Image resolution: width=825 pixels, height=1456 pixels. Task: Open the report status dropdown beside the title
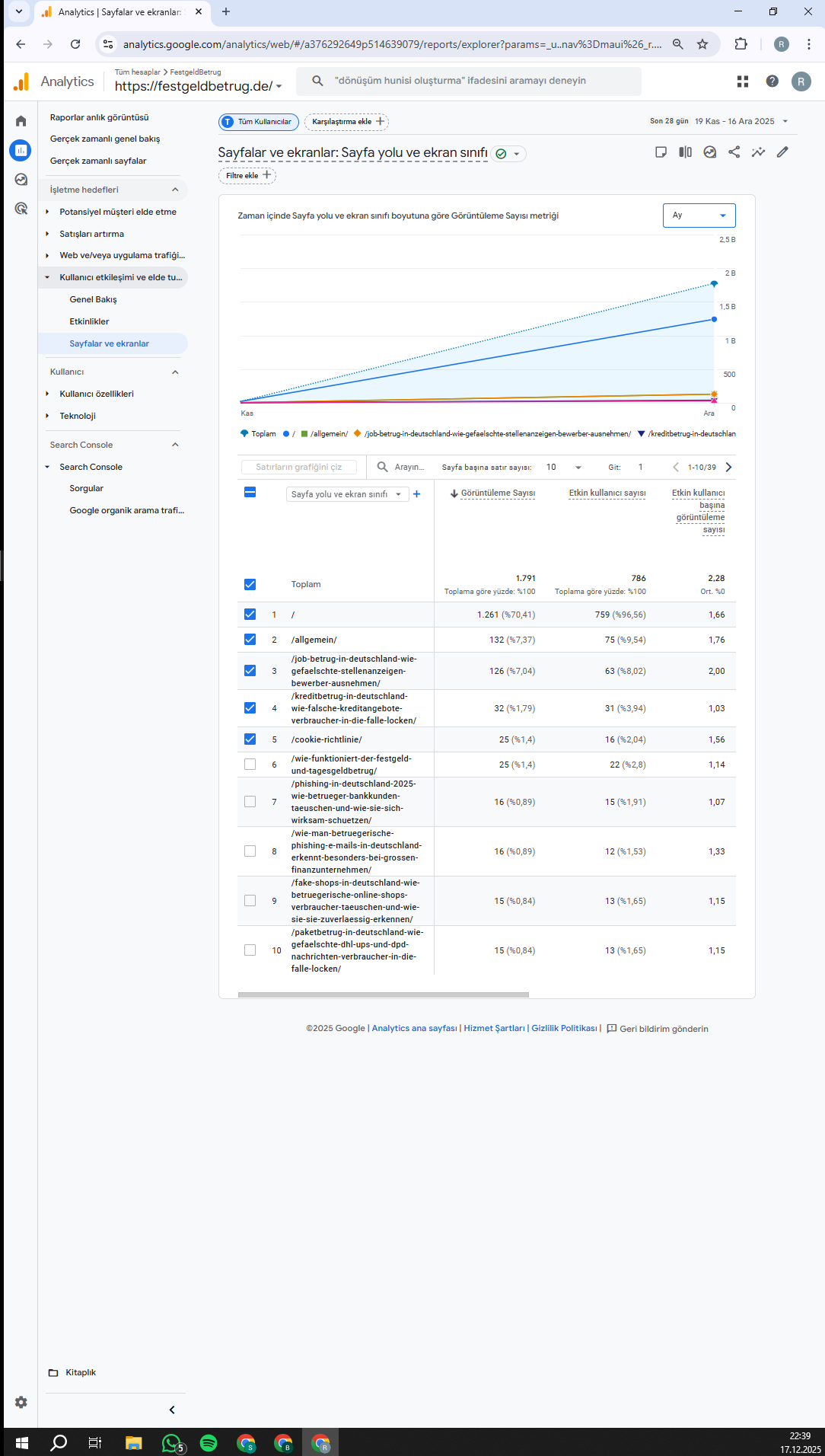[508, 154]
